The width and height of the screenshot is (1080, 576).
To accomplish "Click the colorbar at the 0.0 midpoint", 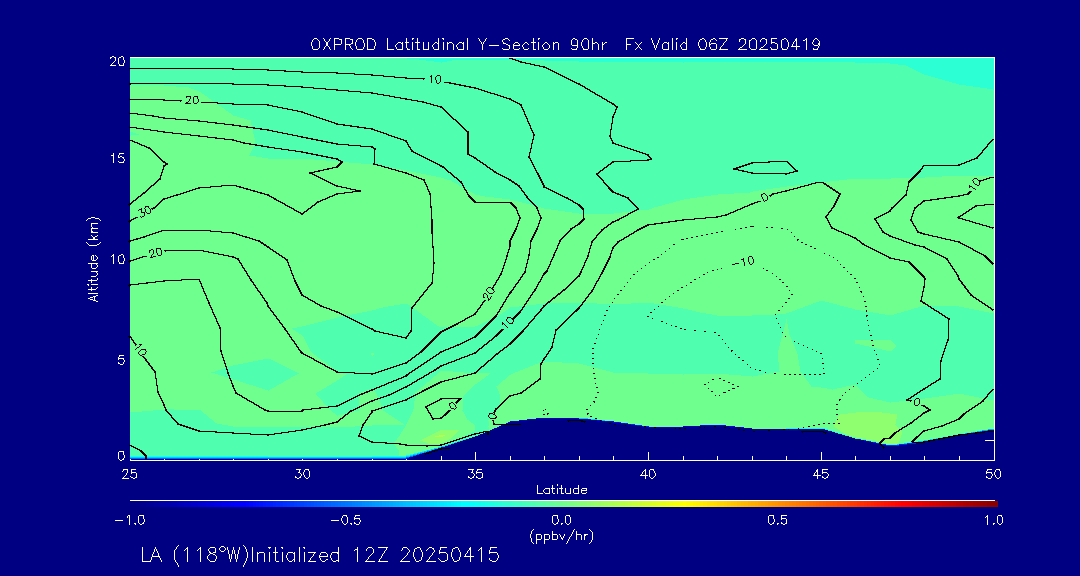I will click(x=562, y=504).
